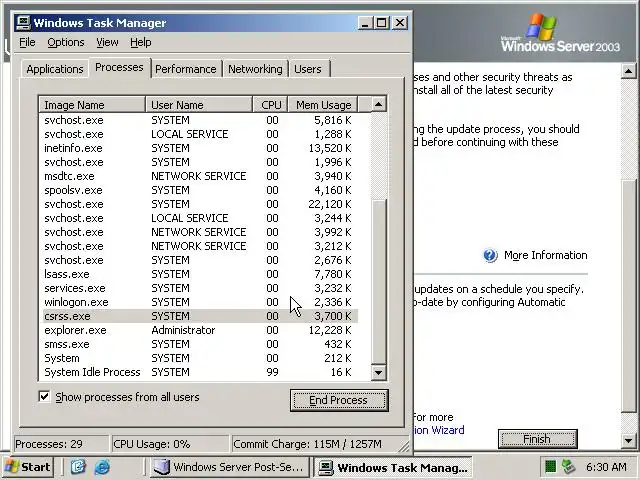
Task: Click the Processes: 29 status entry
Action: tap(61, 444)
